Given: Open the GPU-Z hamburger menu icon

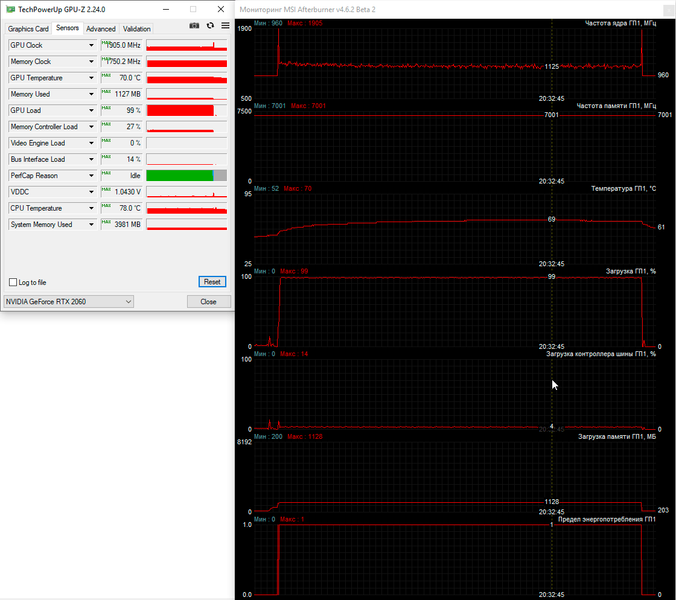Looking at the screenshot, I should coord(225,26).
